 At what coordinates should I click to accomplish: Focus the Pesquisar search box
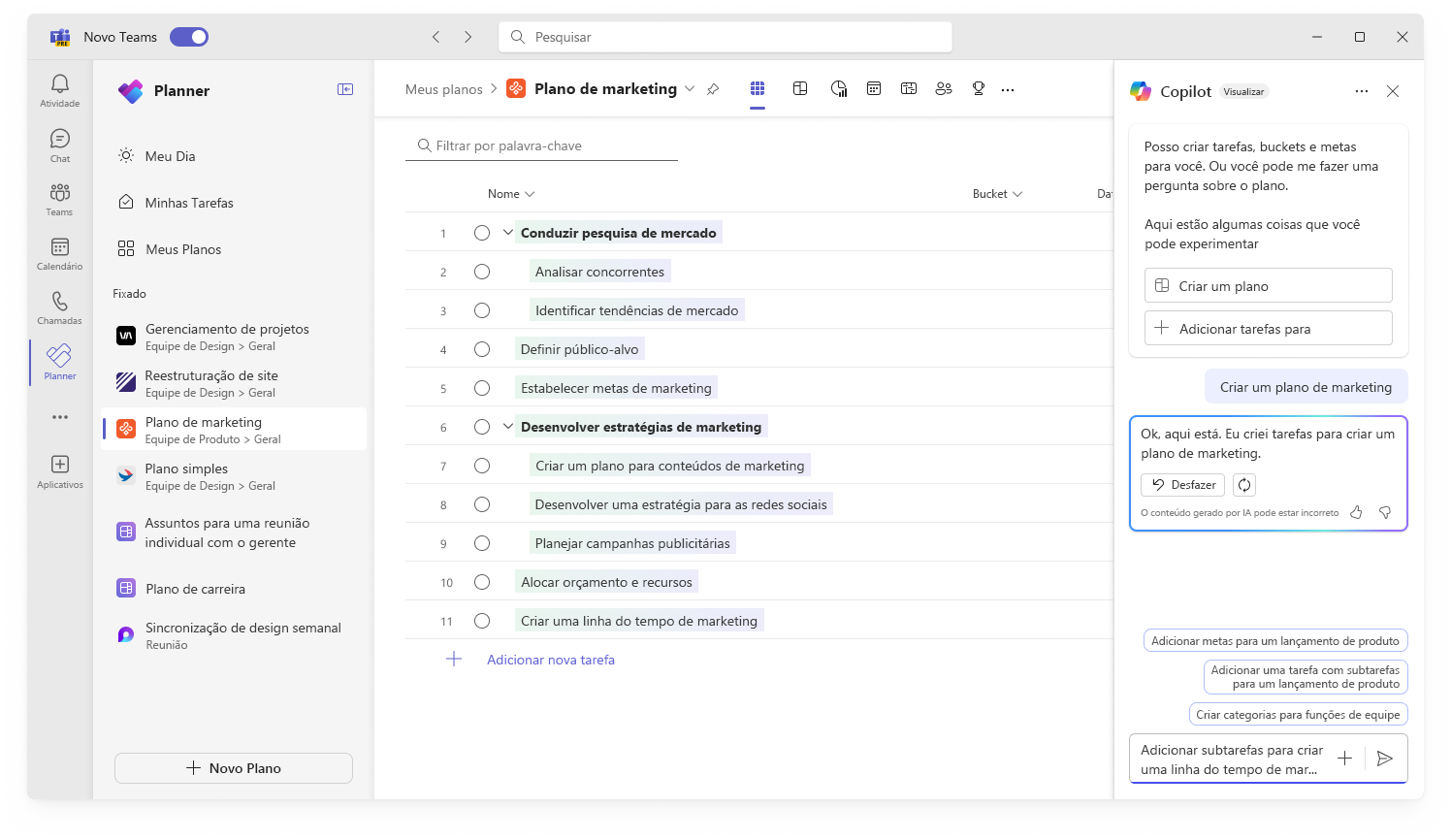click(725, 37)
